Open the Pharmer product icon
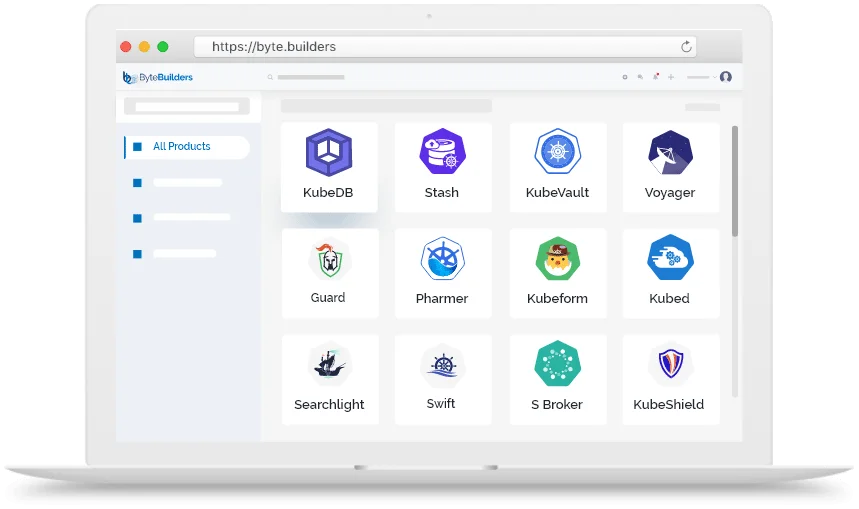Image resolution: width=859 pixels, height=509 pixels. click(441, 259)
